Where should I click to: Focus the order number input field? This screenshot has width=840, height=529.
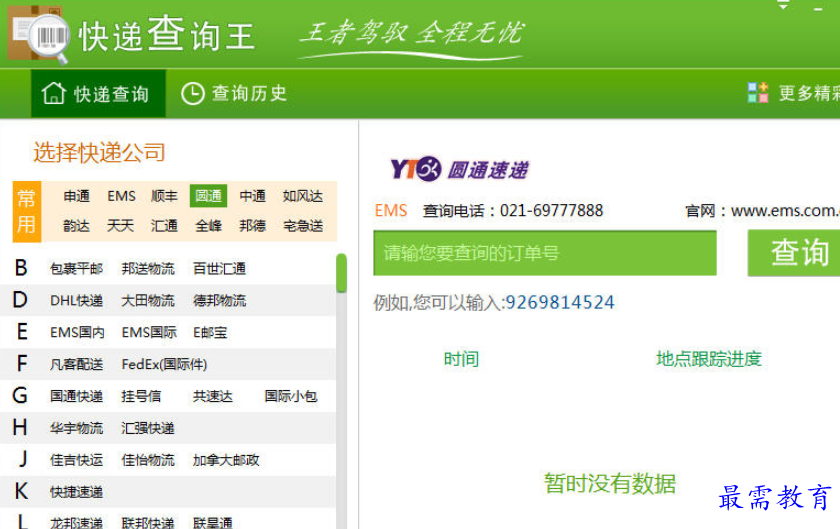545,253
